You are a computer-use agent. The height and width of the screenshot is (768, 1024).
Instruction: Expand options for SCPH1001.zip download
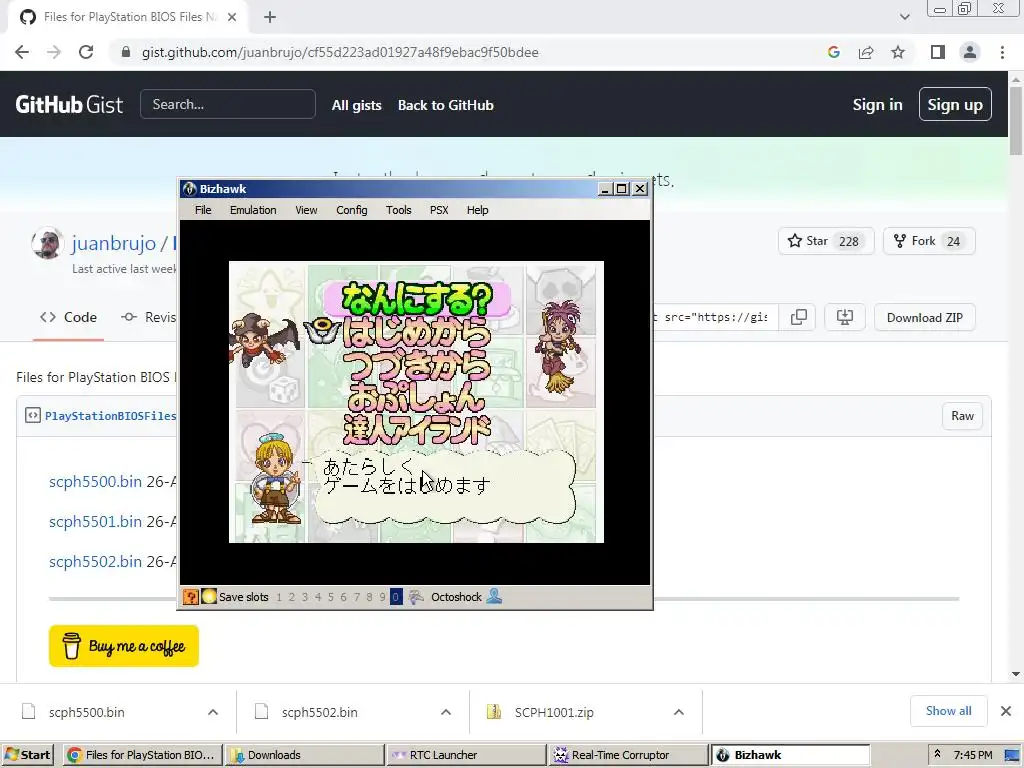click(679, 712)
